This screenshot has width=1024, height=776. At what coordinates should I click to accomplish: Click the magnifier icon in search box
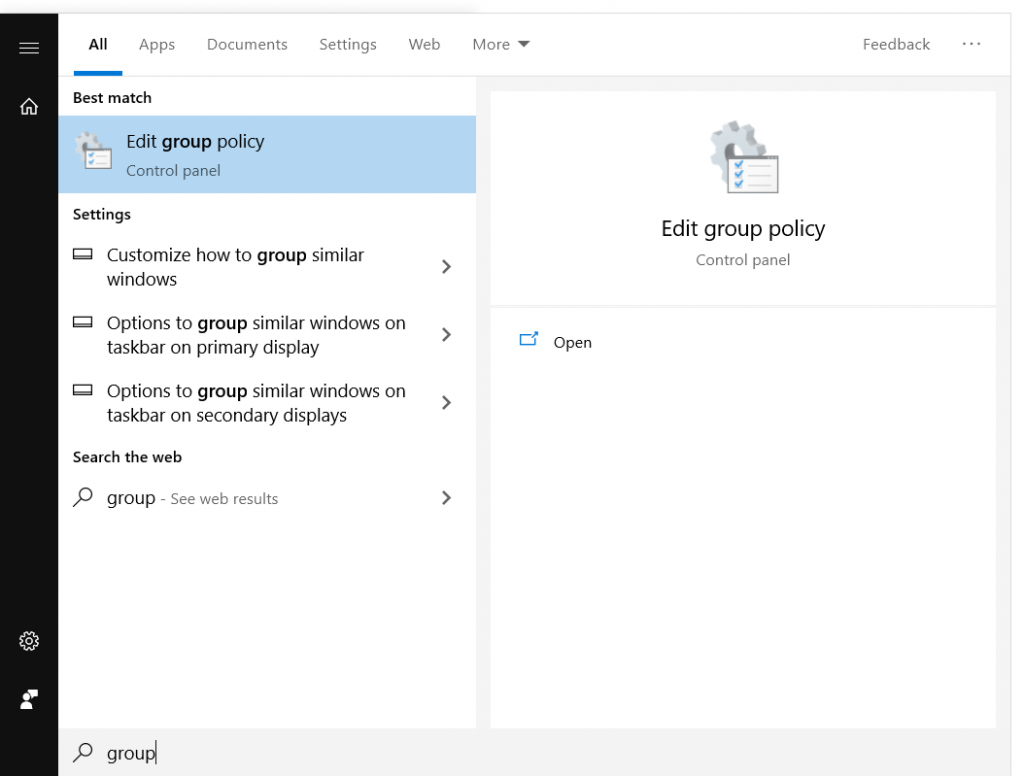coord(83,752)
